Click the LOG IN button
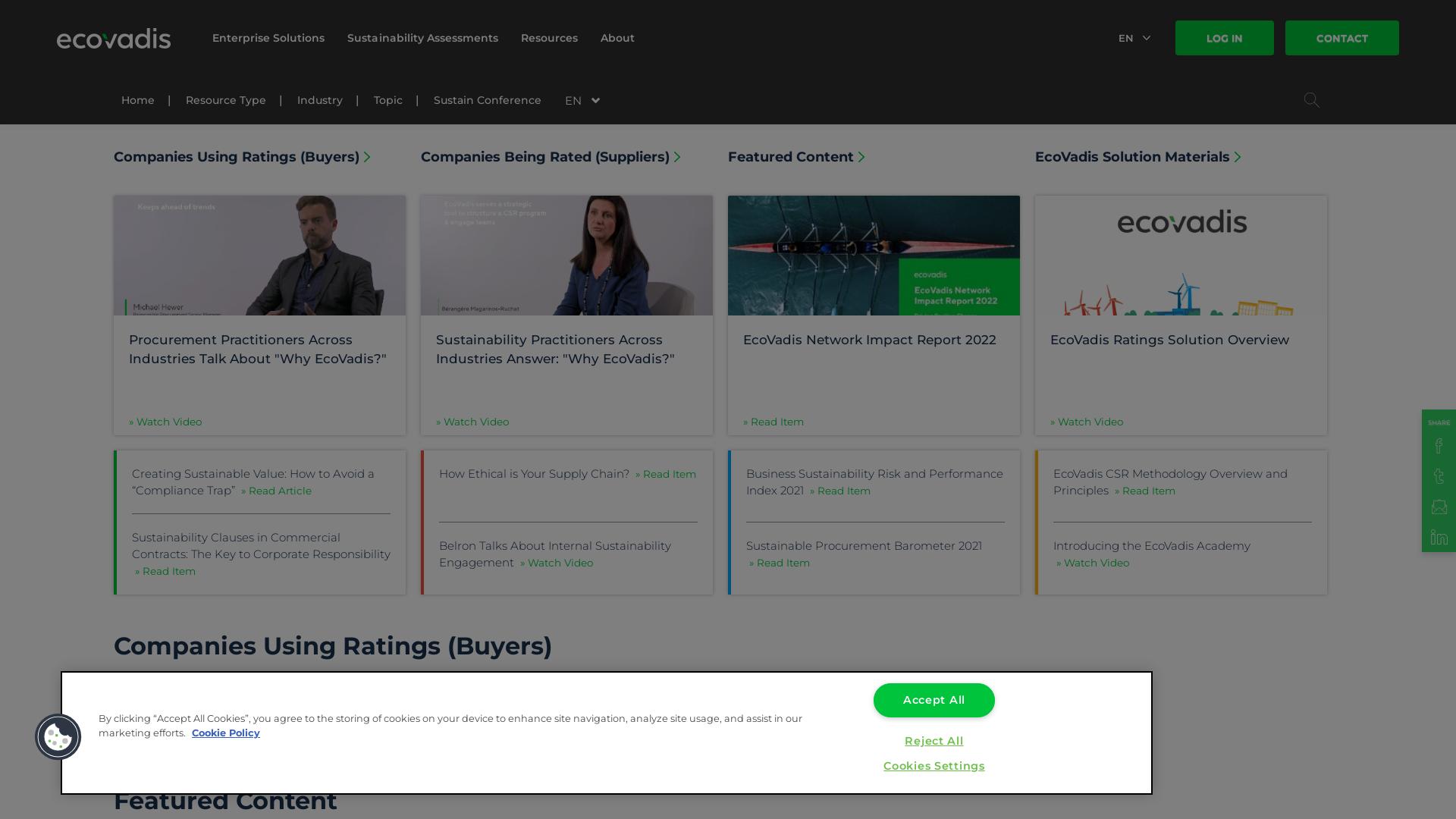 (x=1224, y=38)
